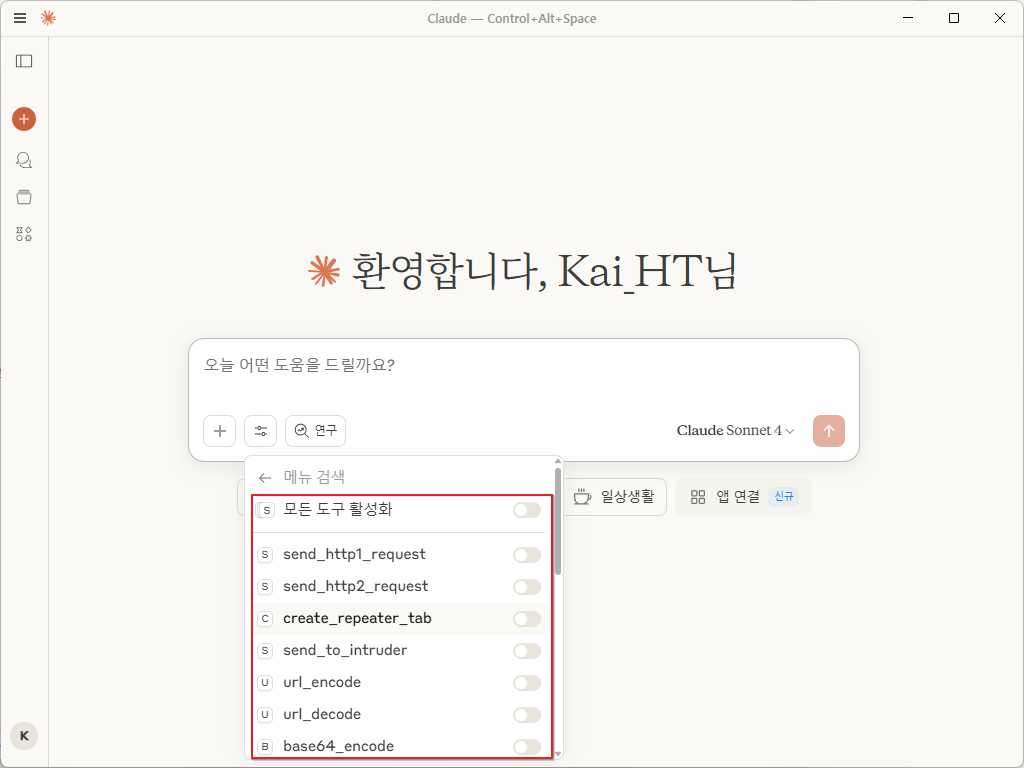Viewport: 1024px width, 768px height.
Task: Click the coffee cup icon on 일상생활
Action: coord(582,497)
